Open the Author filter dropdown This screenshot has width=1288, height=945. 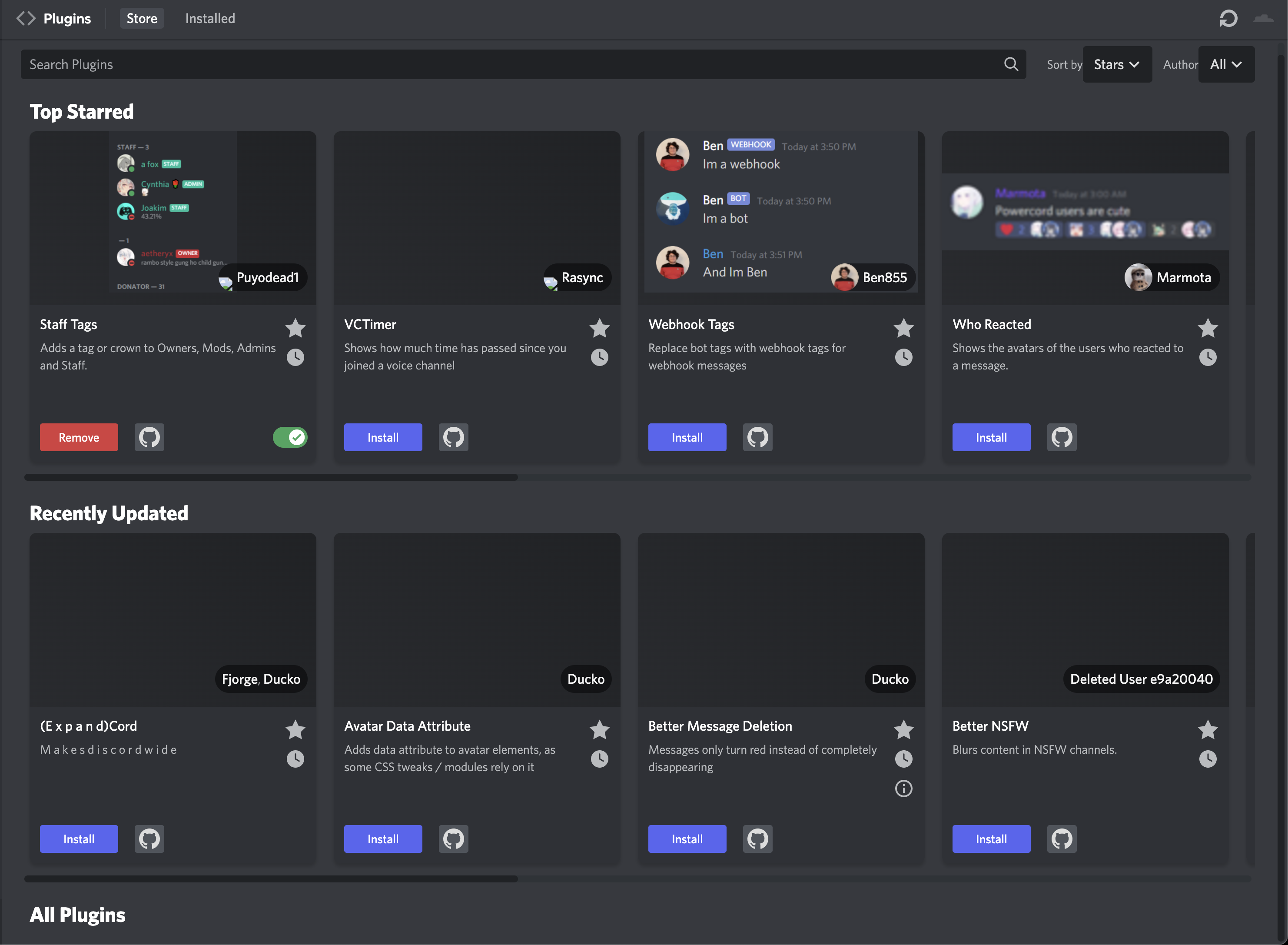pyautogui.click(x=1226, y=64)
